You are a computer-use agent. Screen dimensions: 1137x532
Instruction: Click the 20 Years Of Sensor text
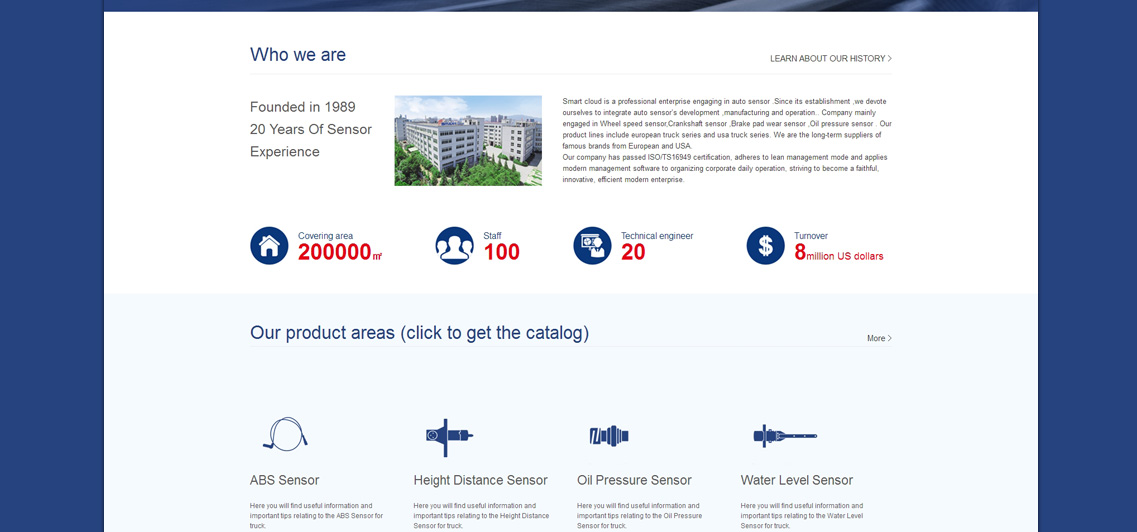tap(311, 130)
